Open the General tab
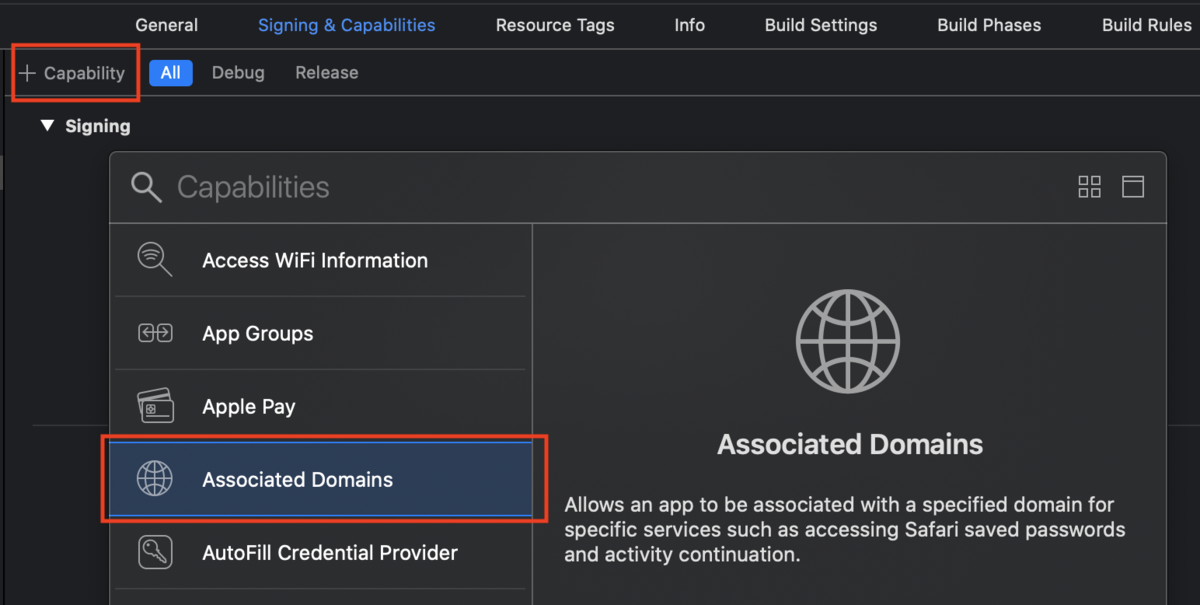Screen dimensions: 1200x605 [166, 25]
